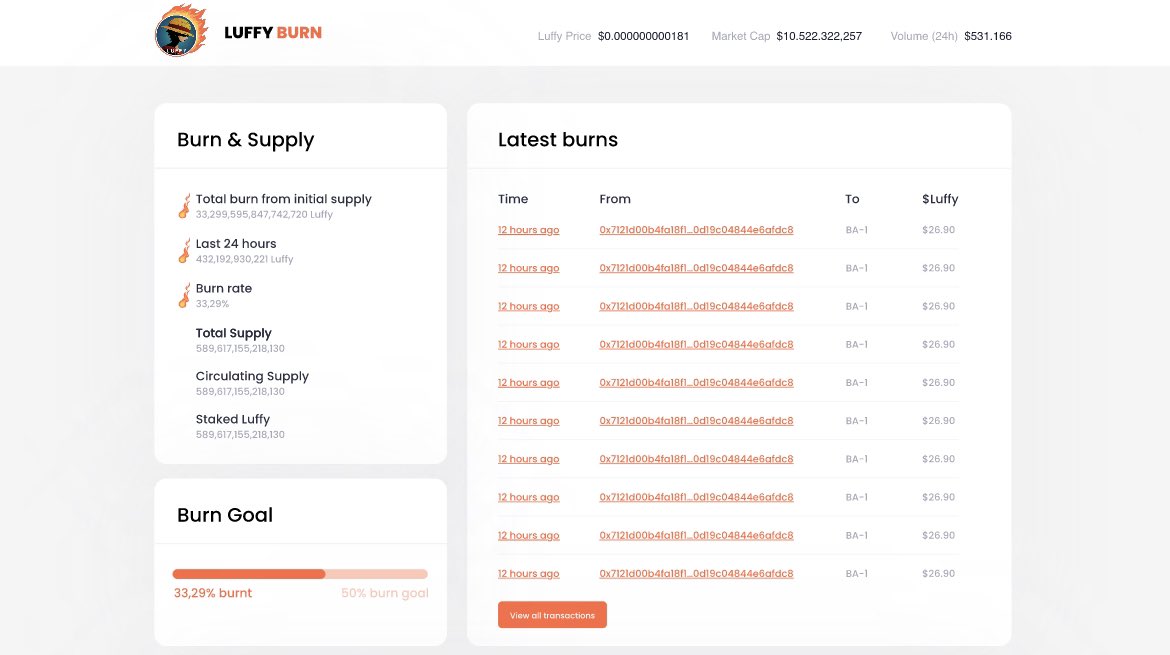
Task: Click the Burn rate label
Action: coord(224,289)
